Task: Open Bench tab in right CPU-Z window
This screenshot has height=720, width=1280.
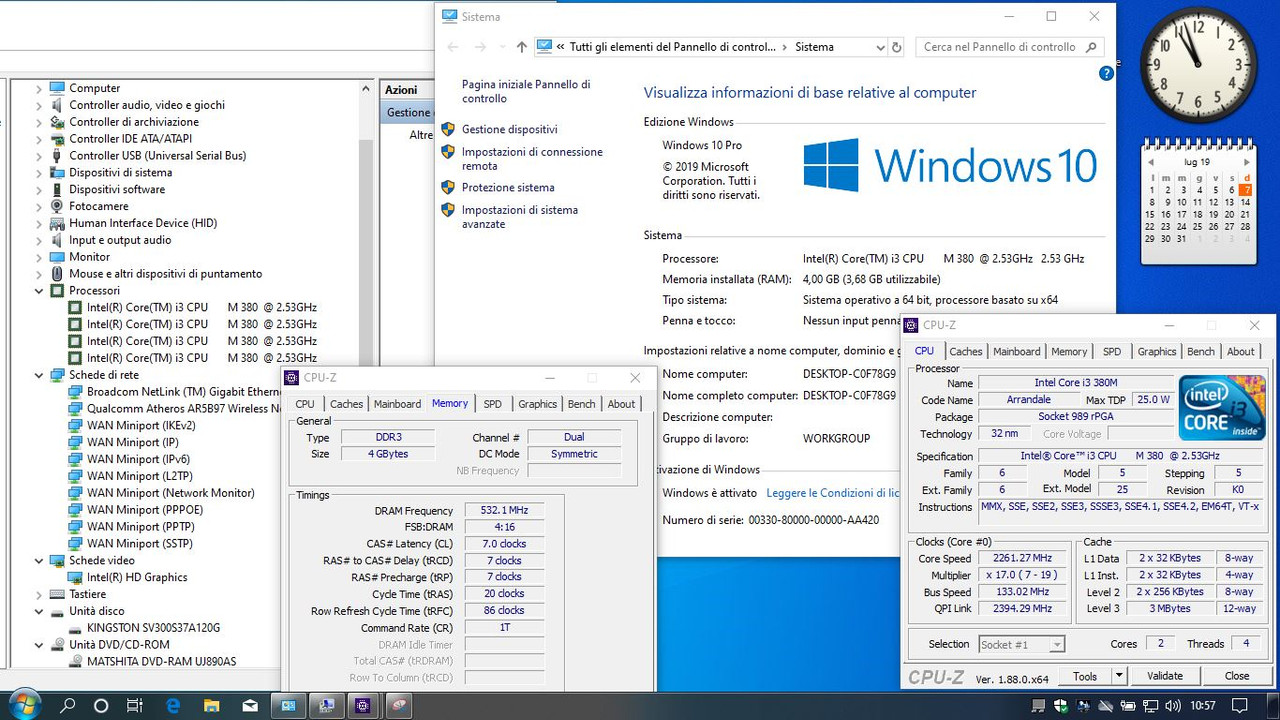Action: coord(1201,352)
